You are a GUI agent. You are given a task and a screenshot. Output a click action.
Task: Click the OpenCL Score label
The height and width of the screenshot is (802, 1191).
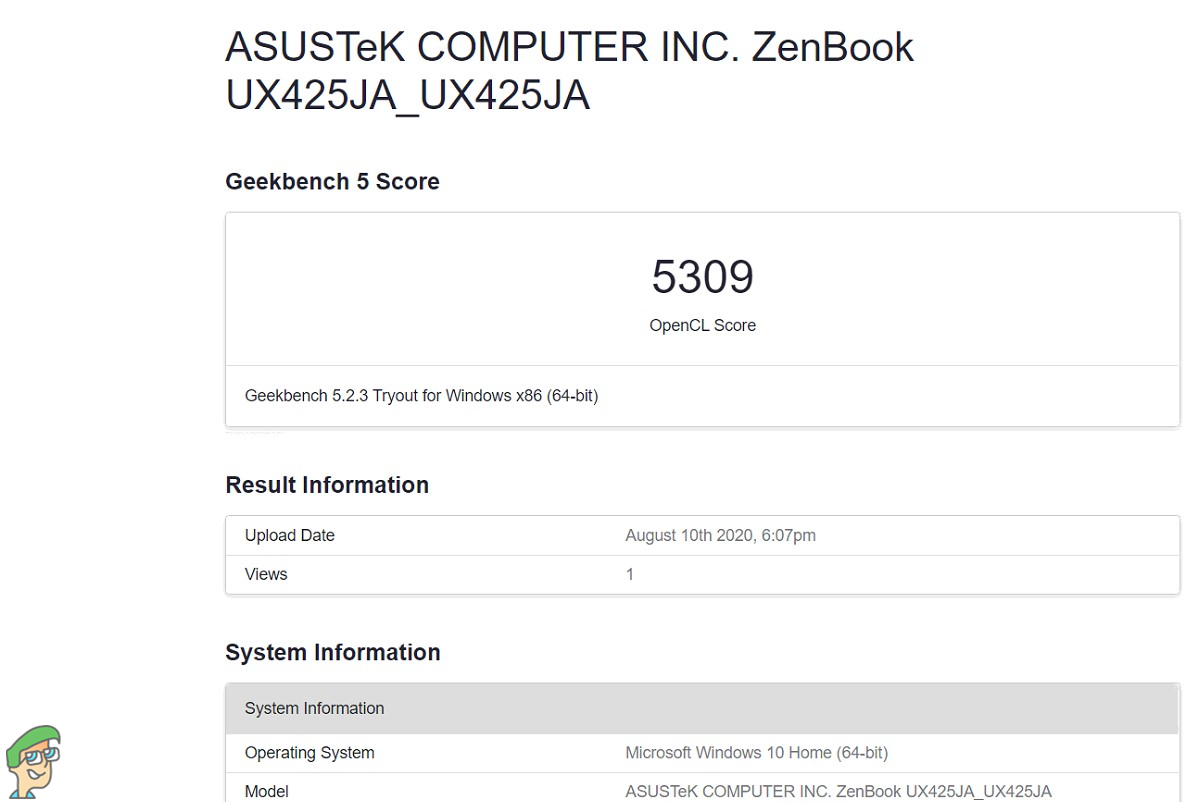click(703, 325)
